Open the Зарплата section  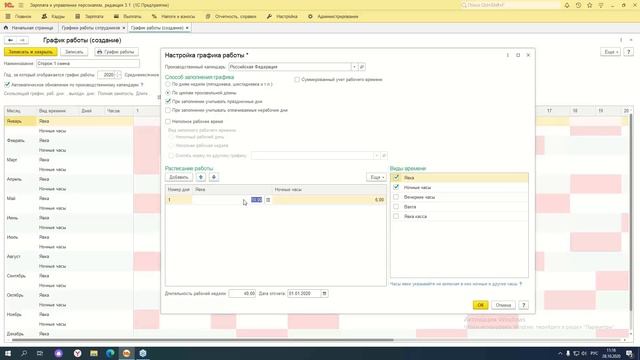(x=90, y=16)
